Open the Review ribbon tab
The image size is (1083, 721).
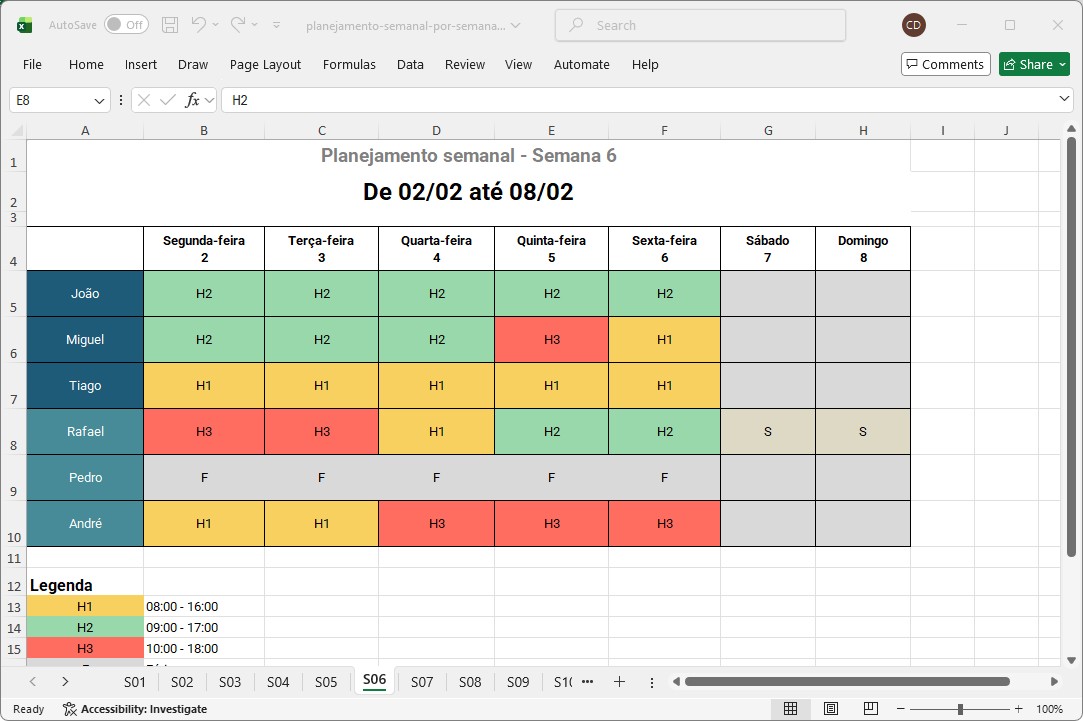(464, 64)
